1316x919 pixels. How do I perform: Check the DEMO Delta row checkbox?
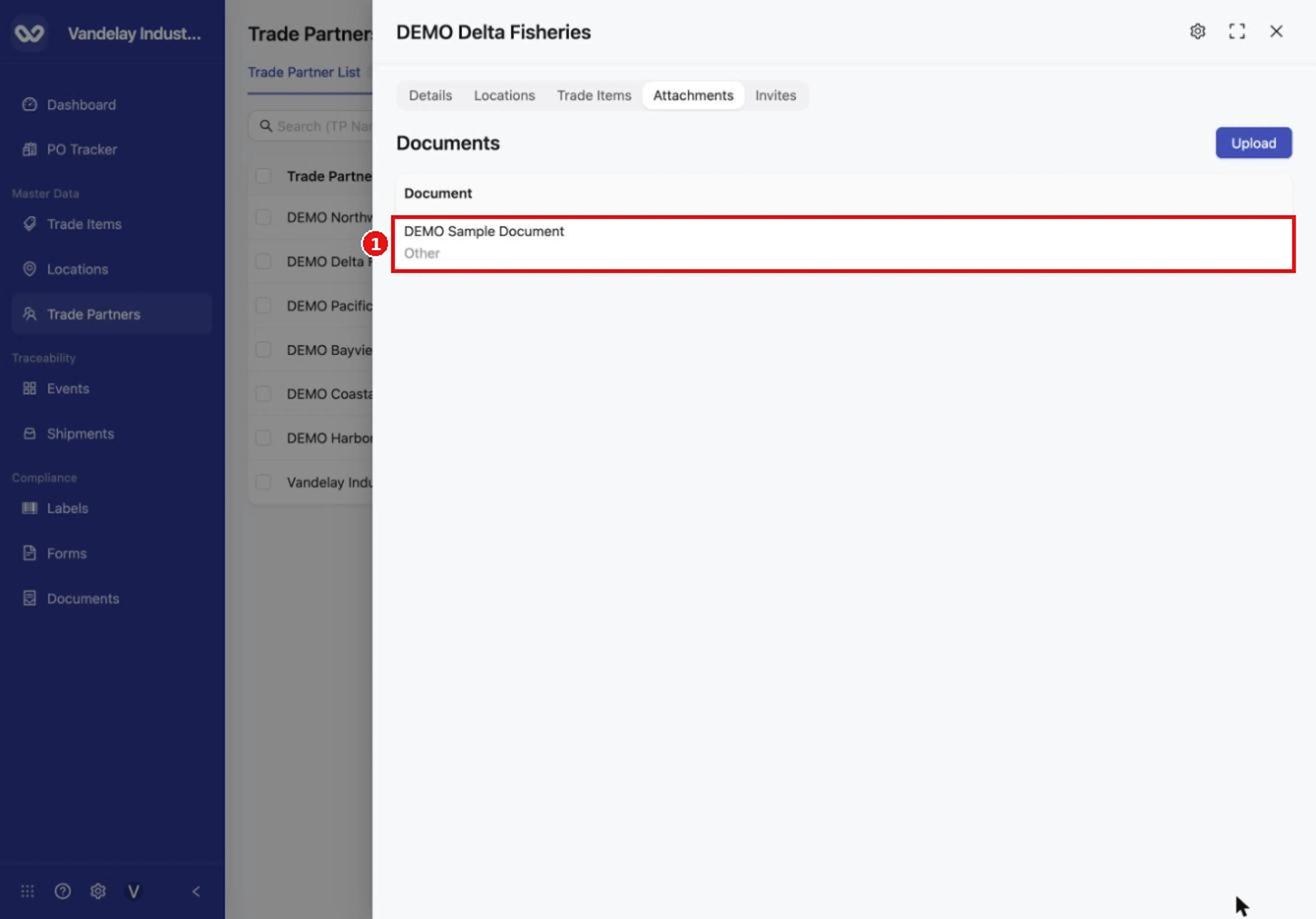pyautogui.click(x=264, y=261)
